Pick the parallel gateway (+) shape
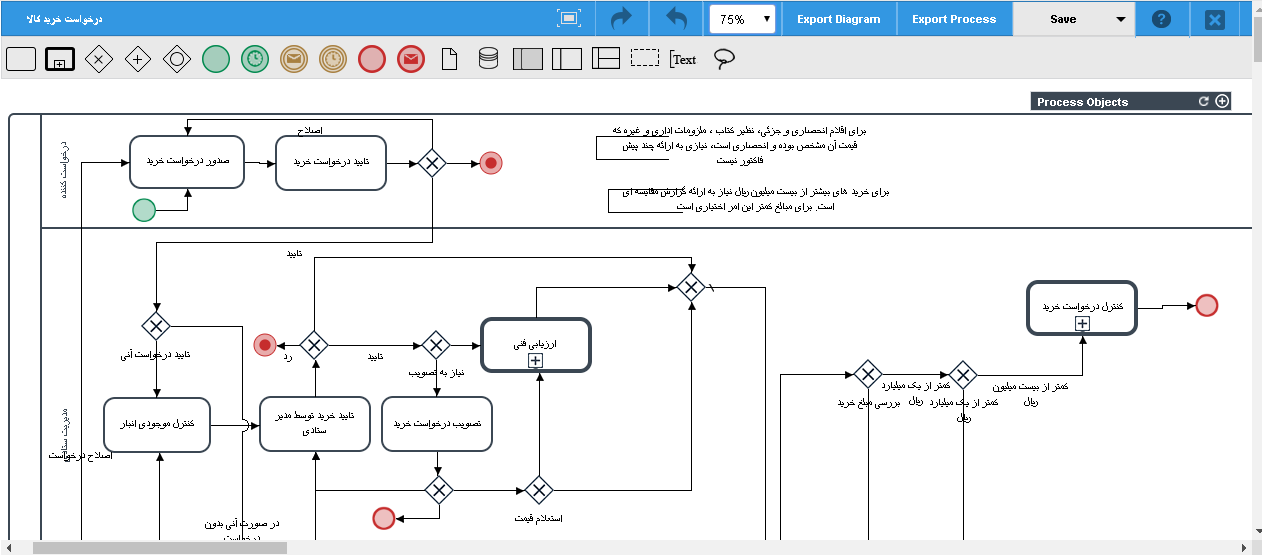Viewport: 1262px width, 560px height. (138, 59)
